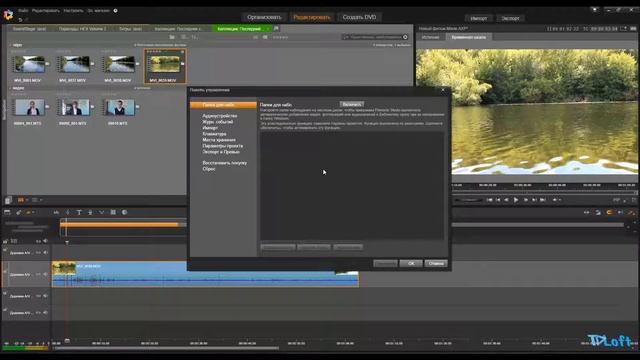Click the folder view icon in the library toolbar
This screenshot has width=640, height=360.
172,37
